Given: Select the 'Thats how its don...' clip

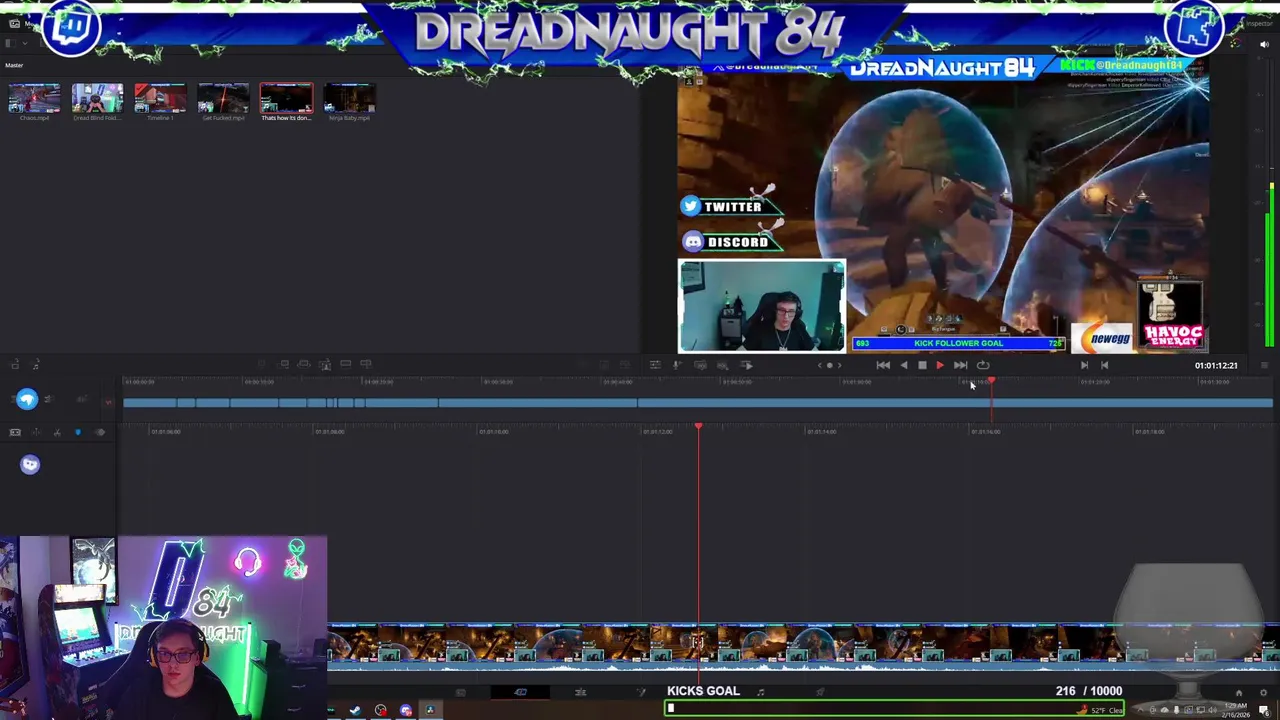Looking at the screenshot, I should coord(286,99).
